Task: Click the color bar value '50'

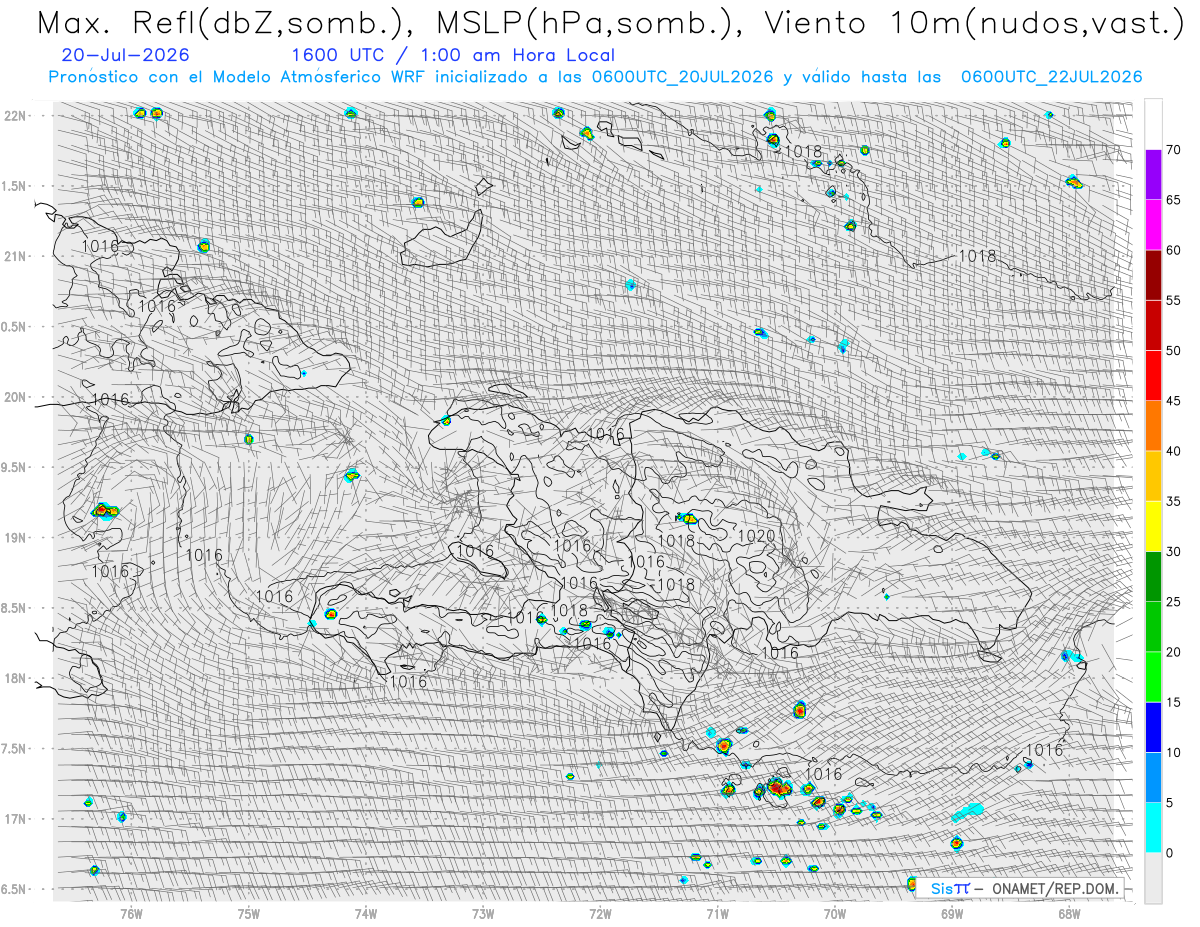Action: pyautogui.click(x=1173, y=351)
